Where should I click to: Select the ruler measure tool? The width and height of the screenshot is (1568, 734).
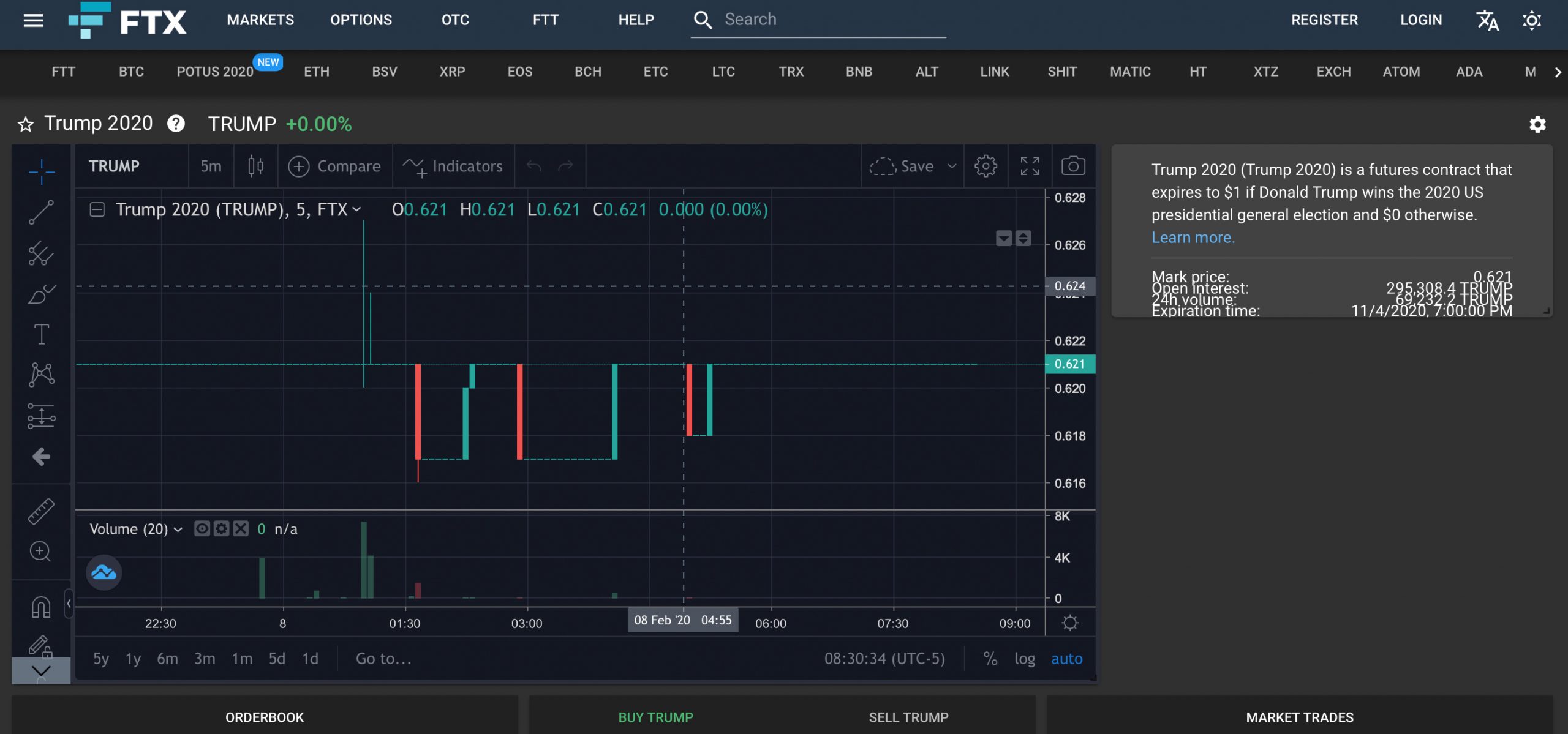pyautogui.click(x=41, y=511)
